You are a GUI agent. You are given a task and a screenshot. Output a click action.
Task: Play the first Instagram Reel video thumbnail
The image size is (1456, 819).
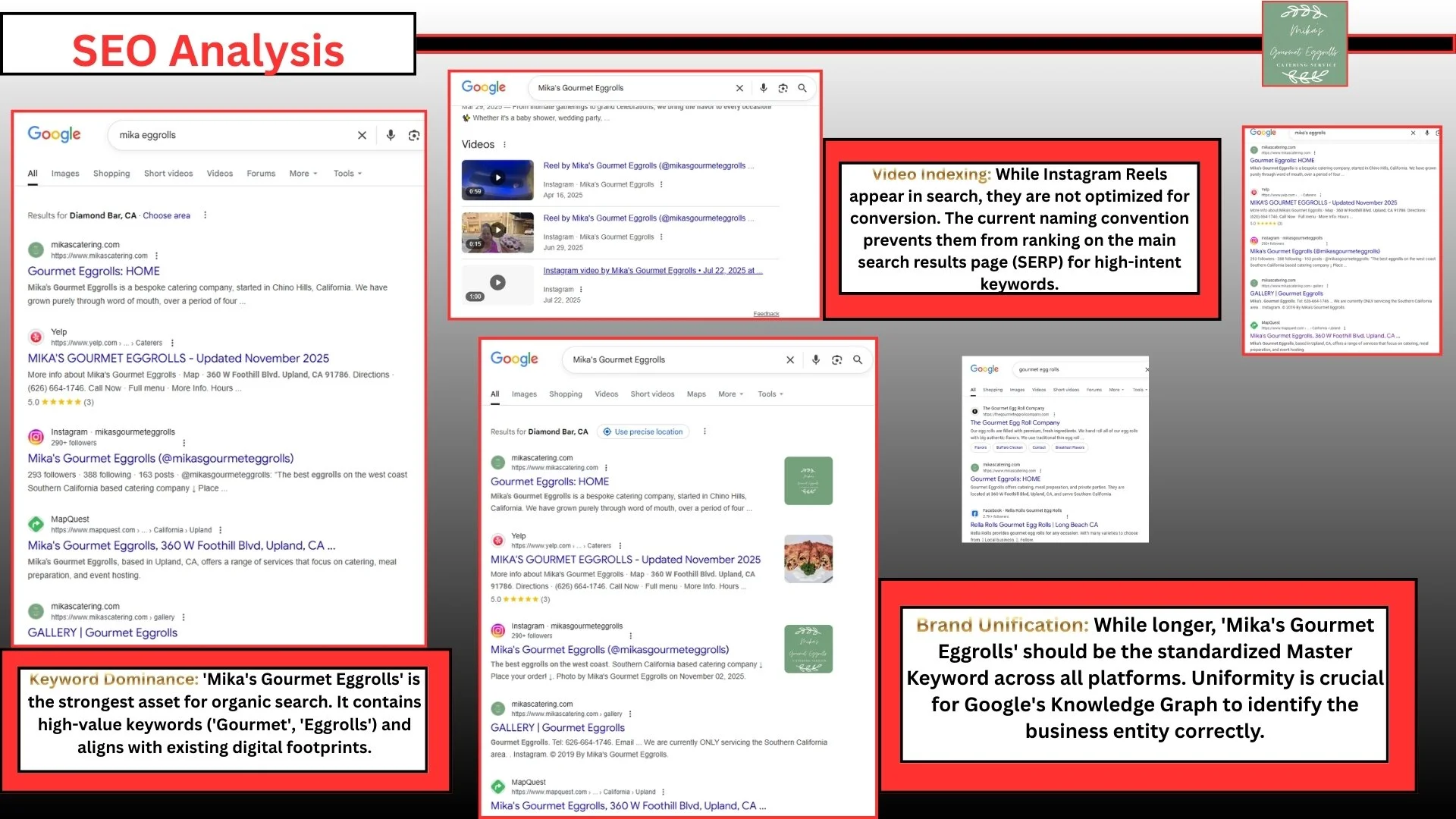point(497,178)
